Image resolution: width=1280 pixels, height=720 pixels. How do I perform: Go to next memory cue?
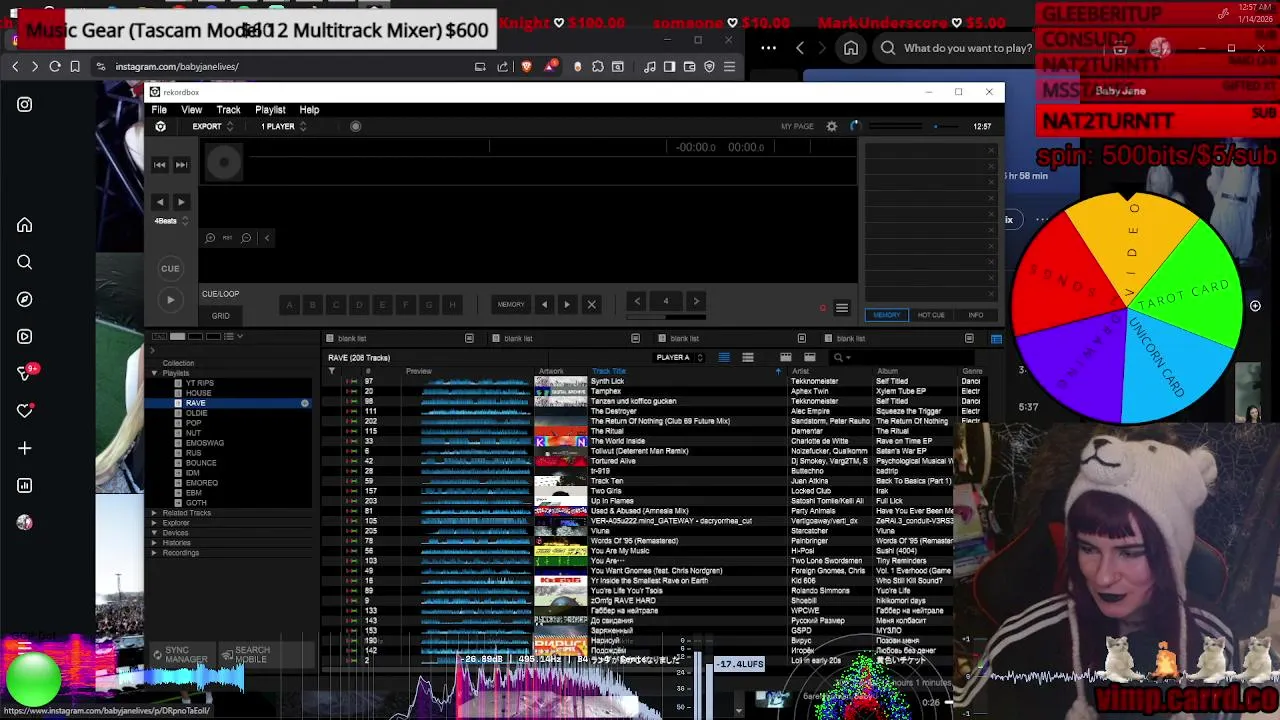(567, 304)
